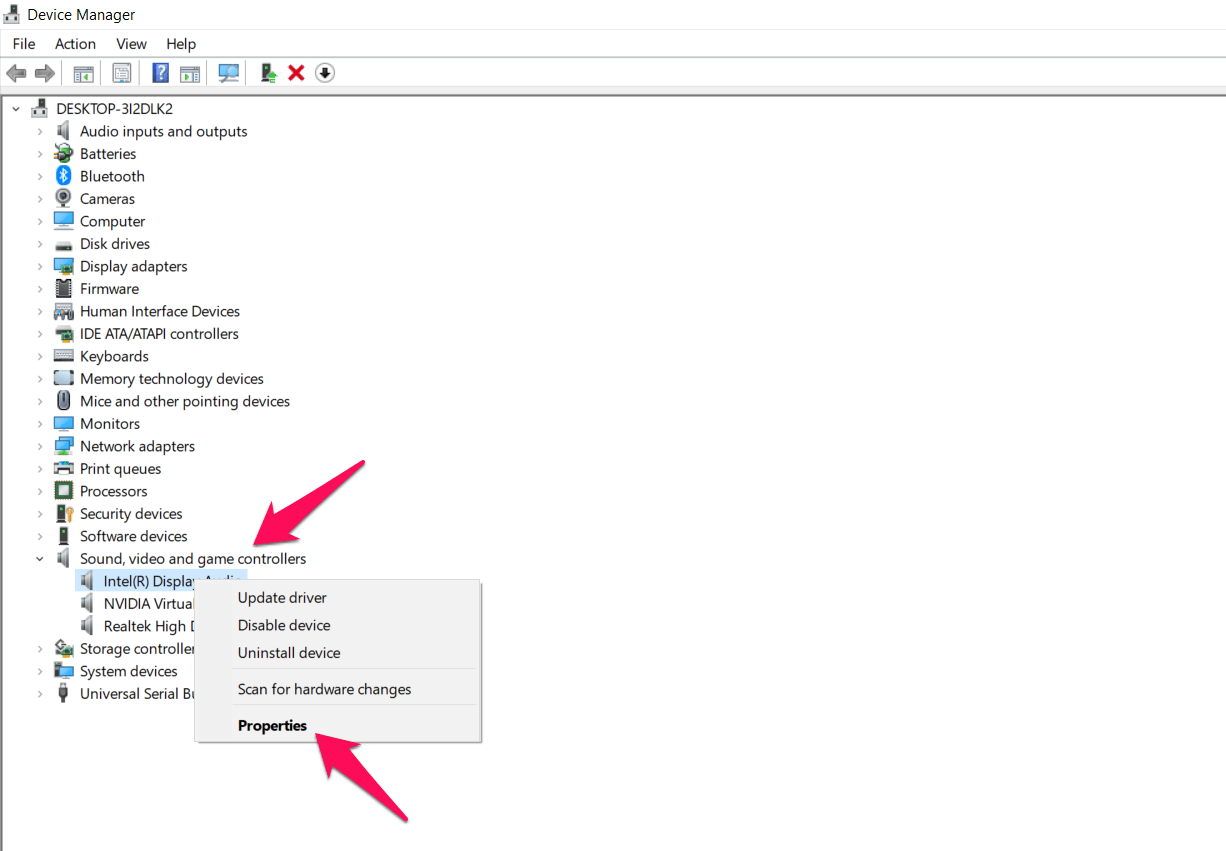Screen dimensions: 1226x851
Task: Expand the Storage controllers category
Action: pos(40,649)
